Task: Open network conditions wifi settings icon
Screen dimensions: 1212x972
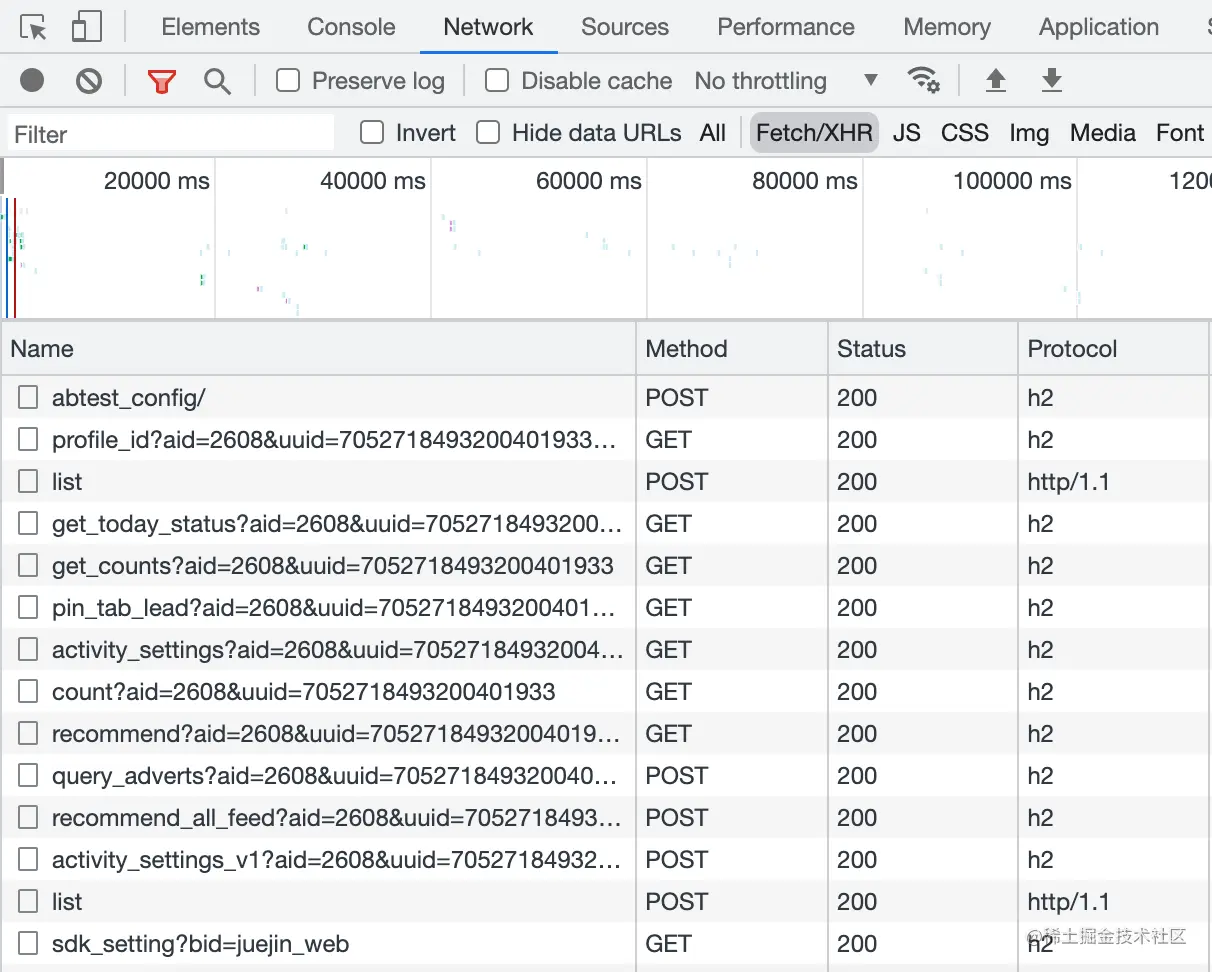Action: click(x=923, y=80)
